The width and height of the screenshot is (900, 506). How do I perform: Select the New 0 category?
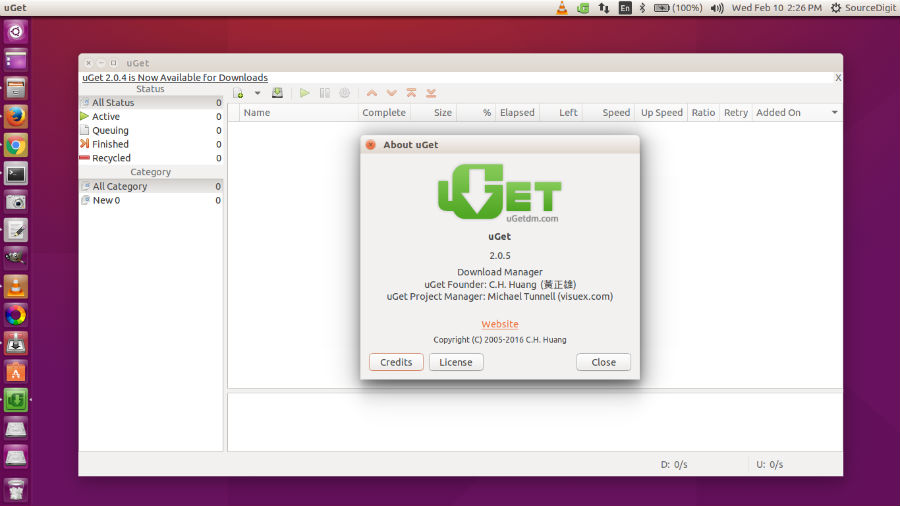pos(106,200)
